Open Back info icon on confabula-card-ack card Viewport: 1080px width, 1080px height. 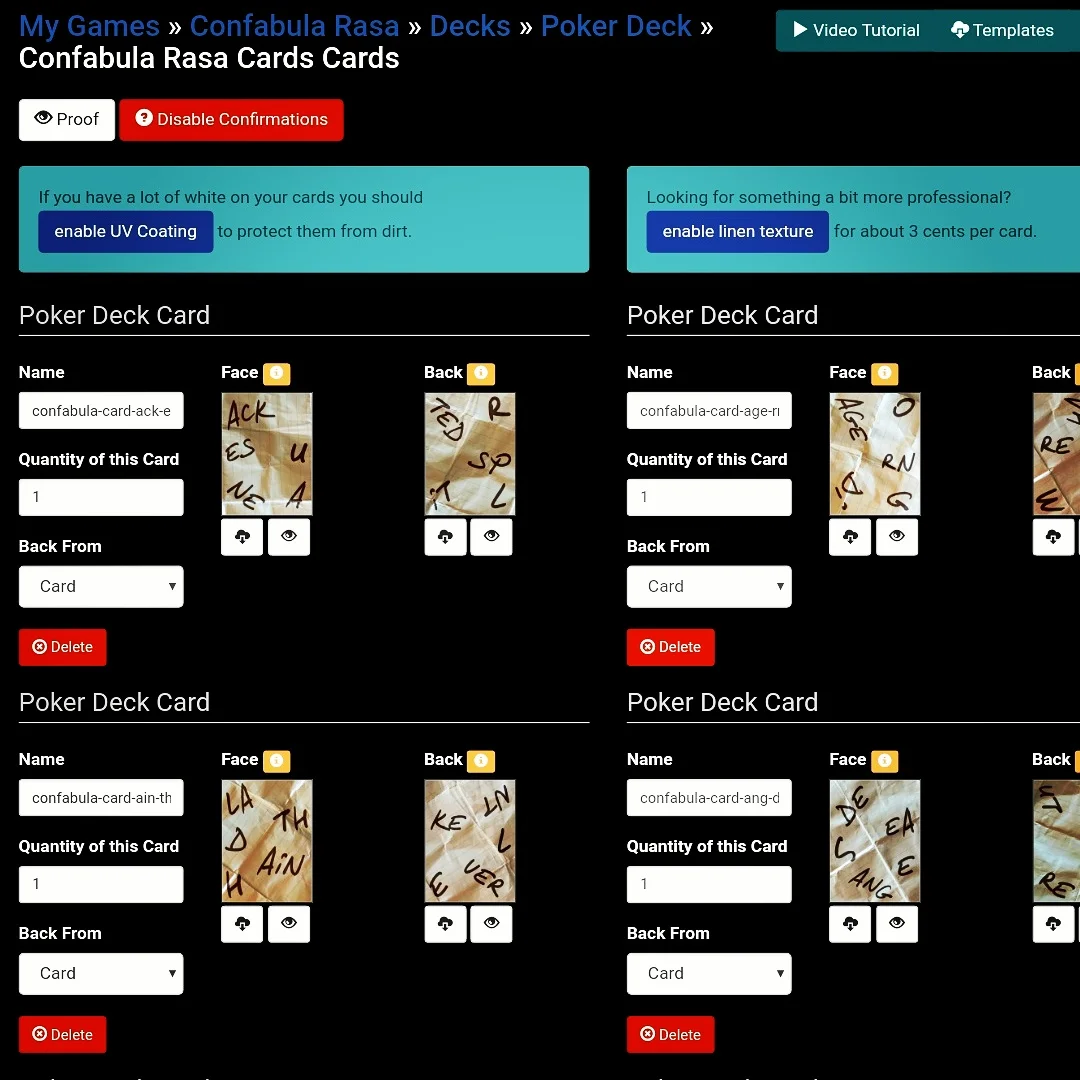(481, 373)
